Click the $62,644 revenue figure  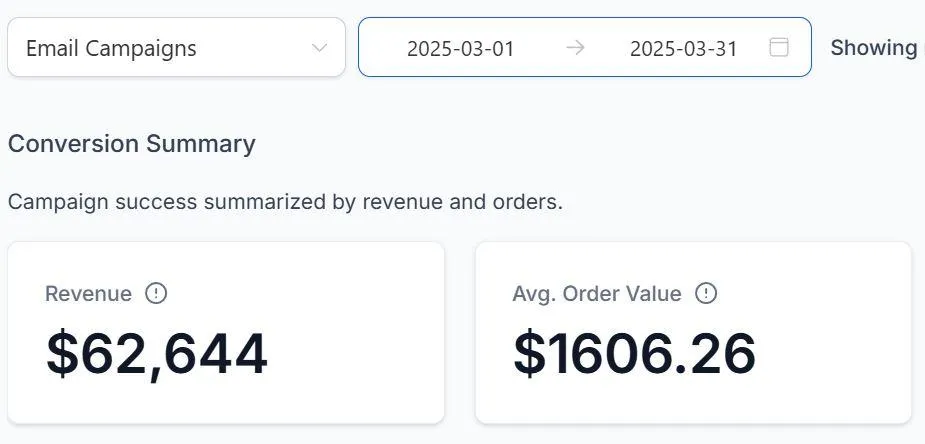click(x=157, y=354)
